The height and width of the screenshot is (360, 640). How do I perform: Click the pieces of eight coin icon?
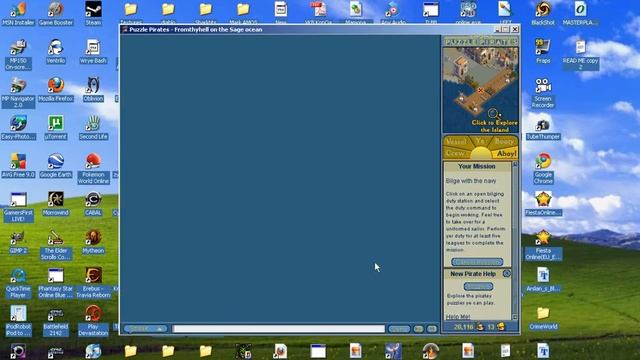[480, 327]
